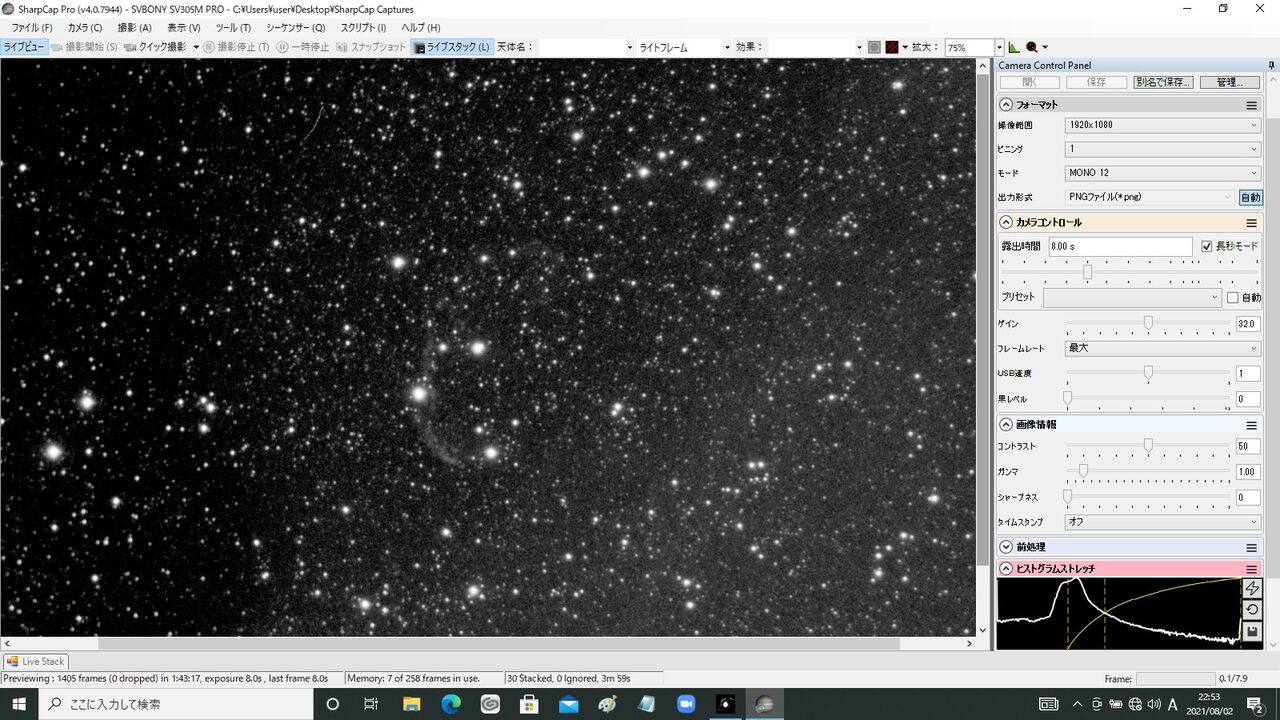Open the ヘルプ (H) menu
Viewport: 1280px width, 720px height.
tap(420, 28)
